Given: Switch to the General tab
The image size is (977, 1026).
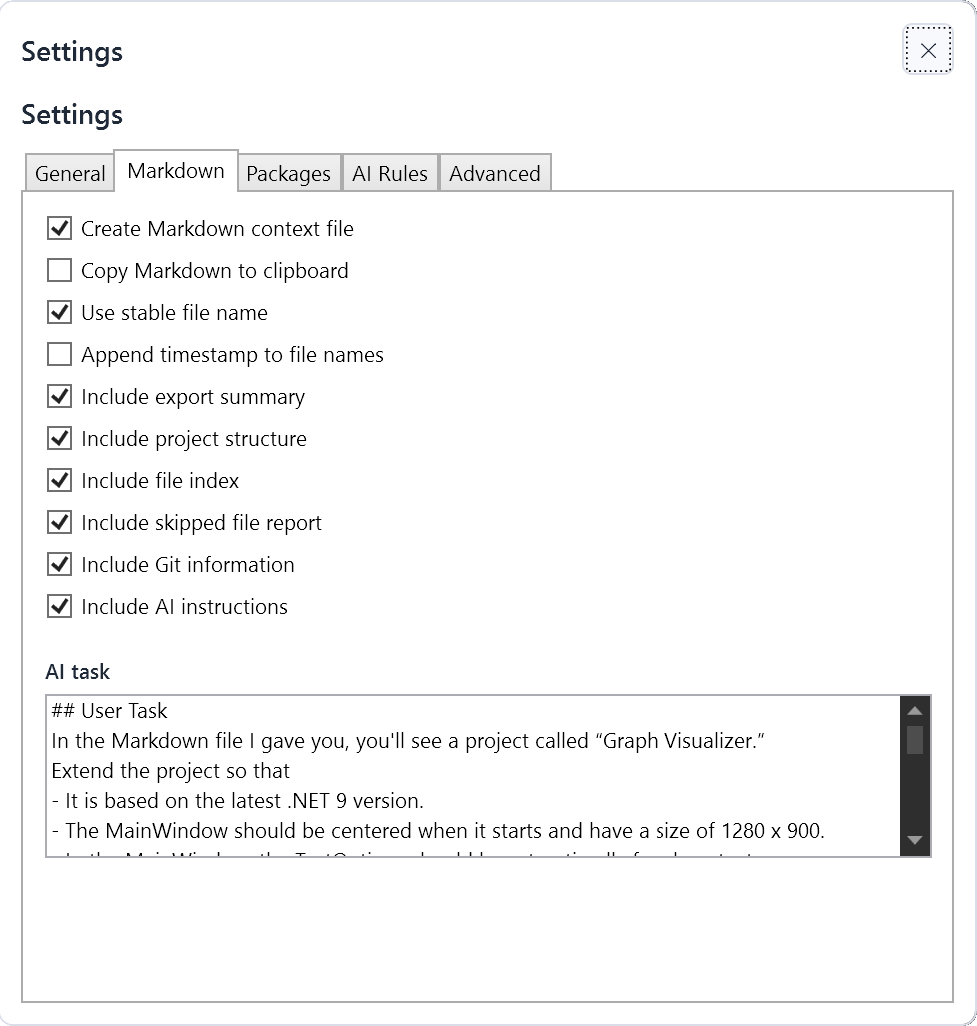Looking at the screenshot, I should click(x=70, y=173).
